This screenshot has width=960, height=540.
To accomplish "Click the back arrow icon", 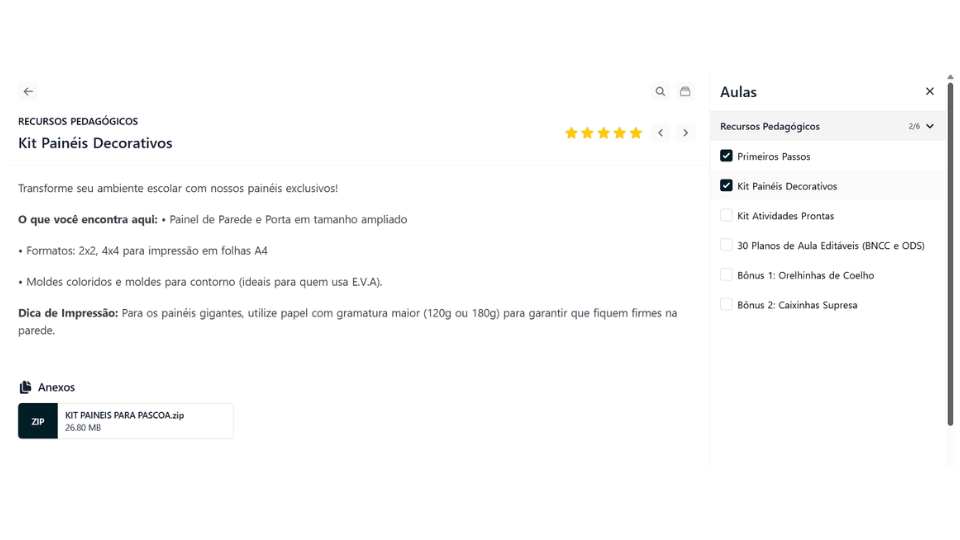I will click(28, 91).
